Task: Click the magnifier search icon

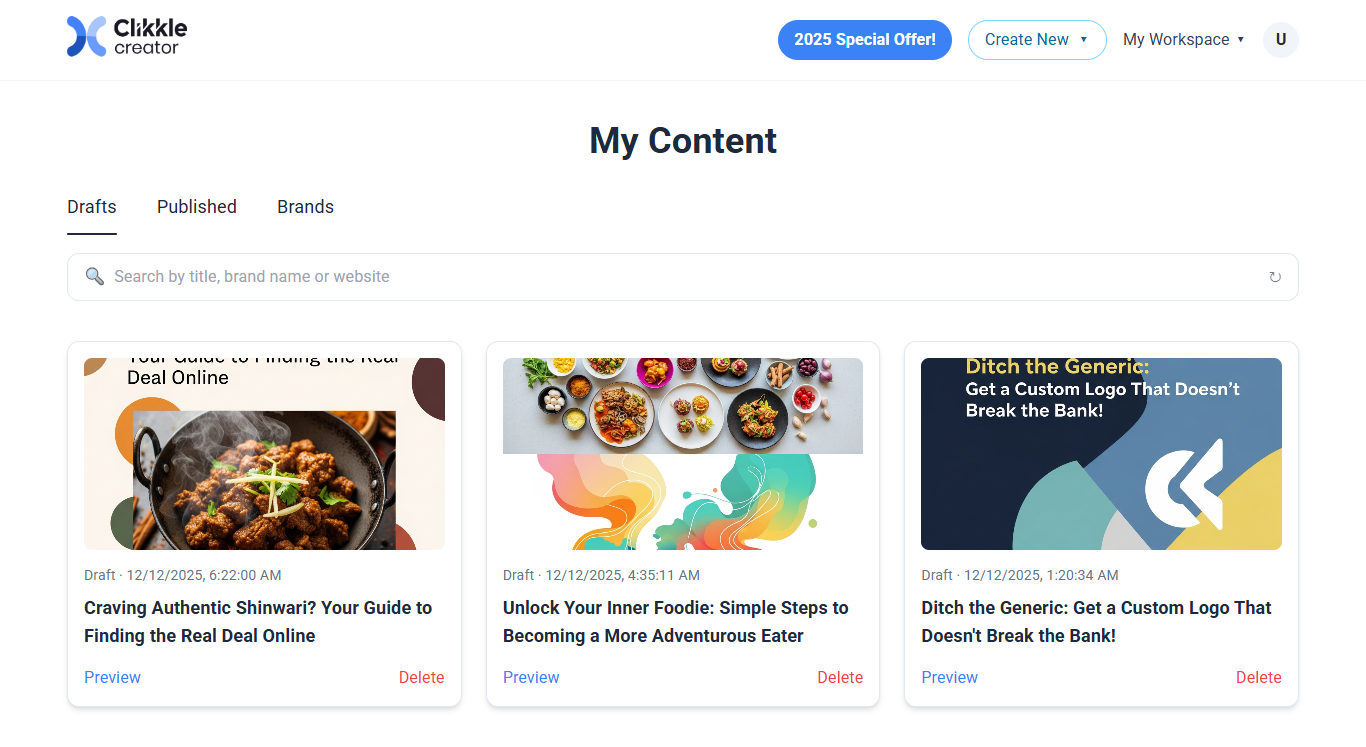Action: [95, 276]
